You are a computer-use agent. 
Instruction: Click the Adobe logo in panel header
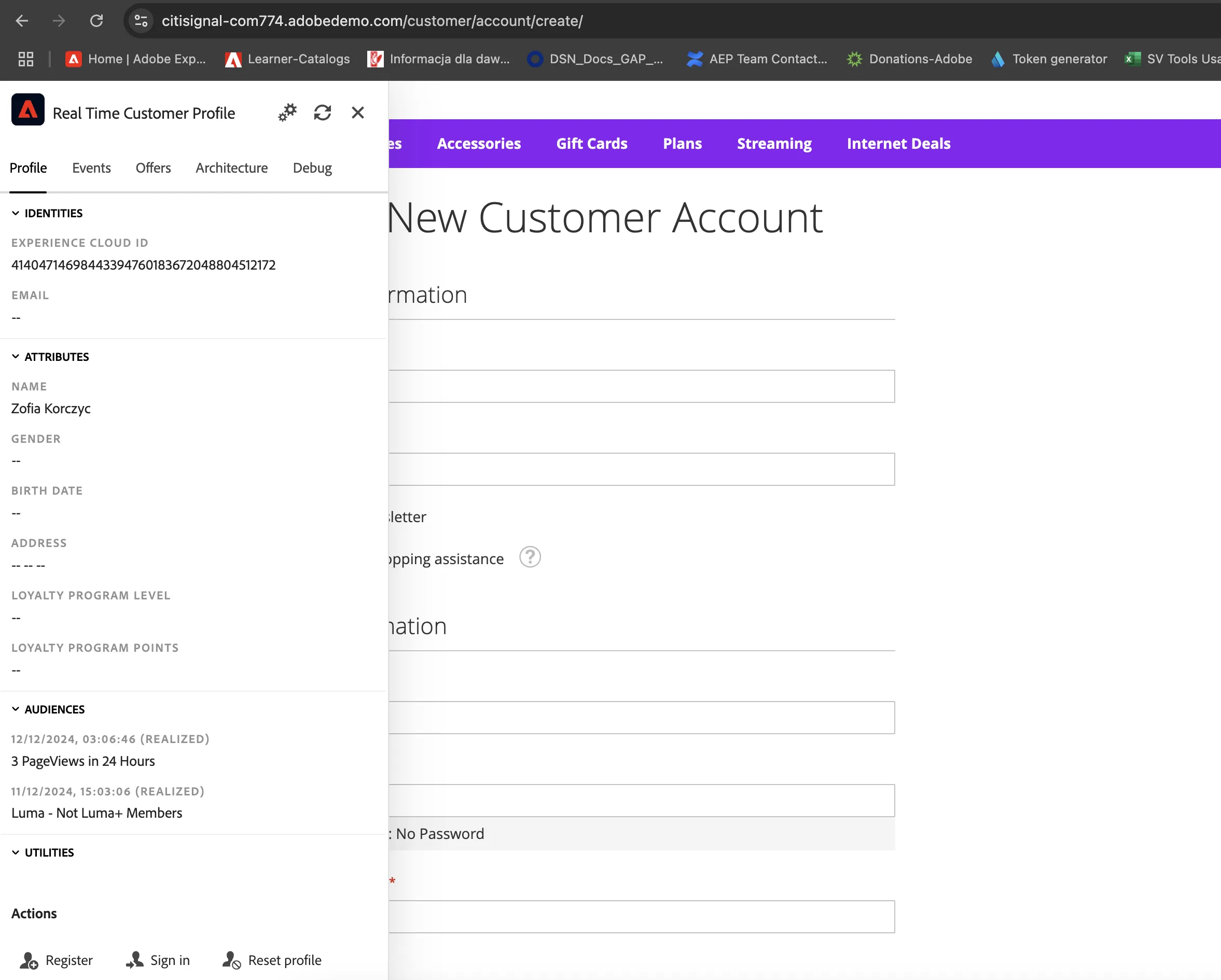pyautogui.click(x=28, y=109)
